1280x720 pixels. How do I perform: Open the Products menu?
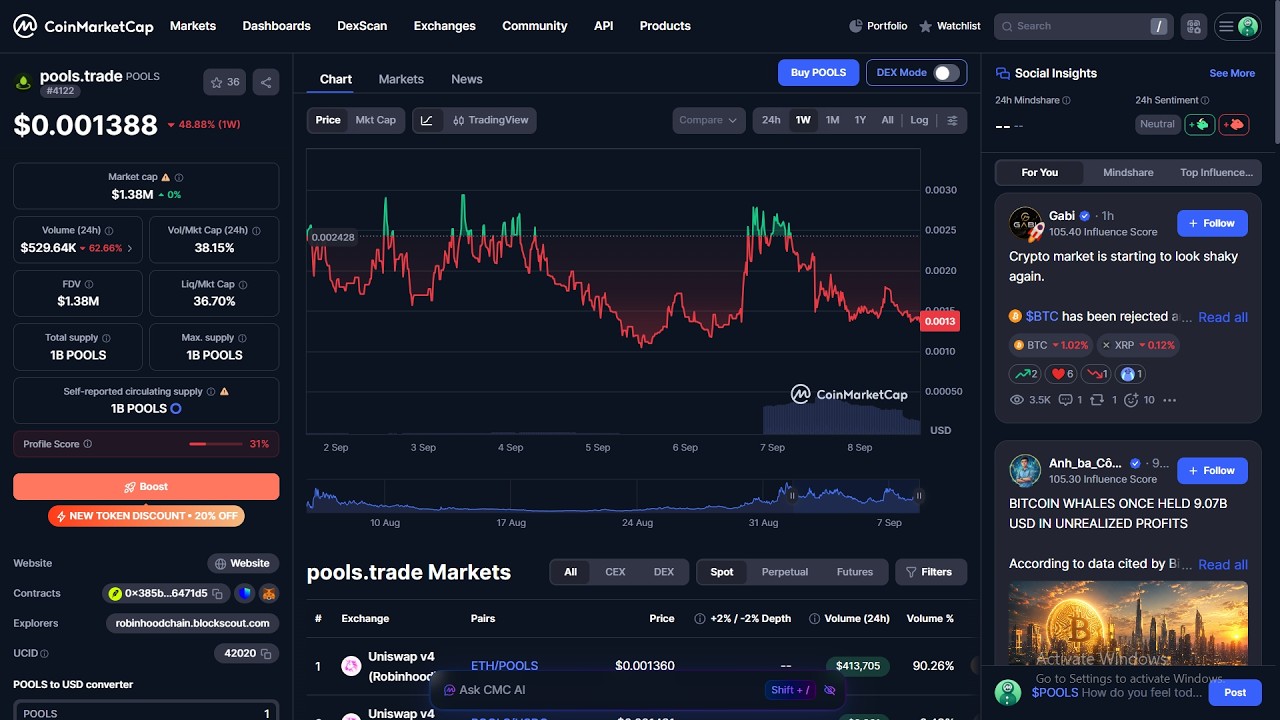click(665, 26)
